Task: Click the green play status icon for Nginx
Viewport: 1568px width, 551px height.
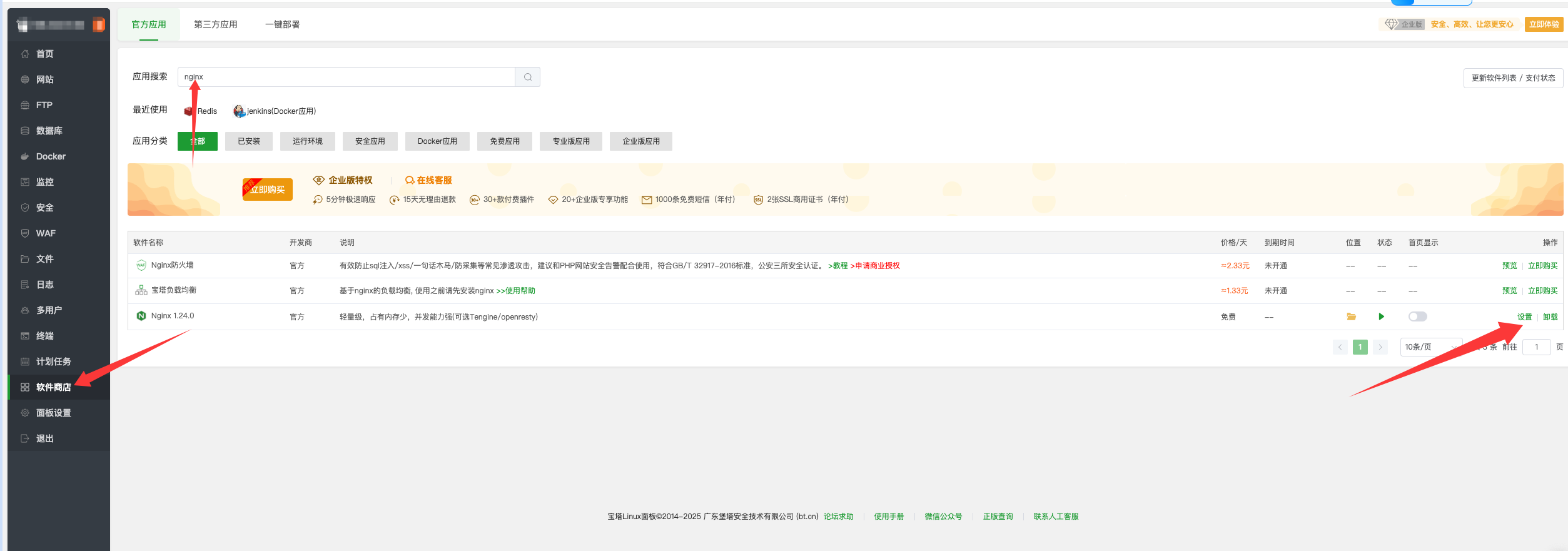Action: click(1381, 316)
